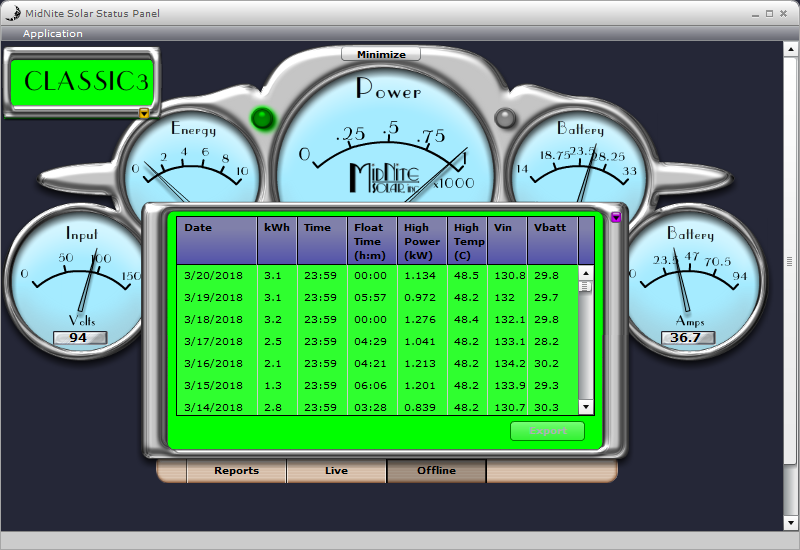
Task: Click the Minimize button above Power gauge
Action: click(x=381, y=54)
